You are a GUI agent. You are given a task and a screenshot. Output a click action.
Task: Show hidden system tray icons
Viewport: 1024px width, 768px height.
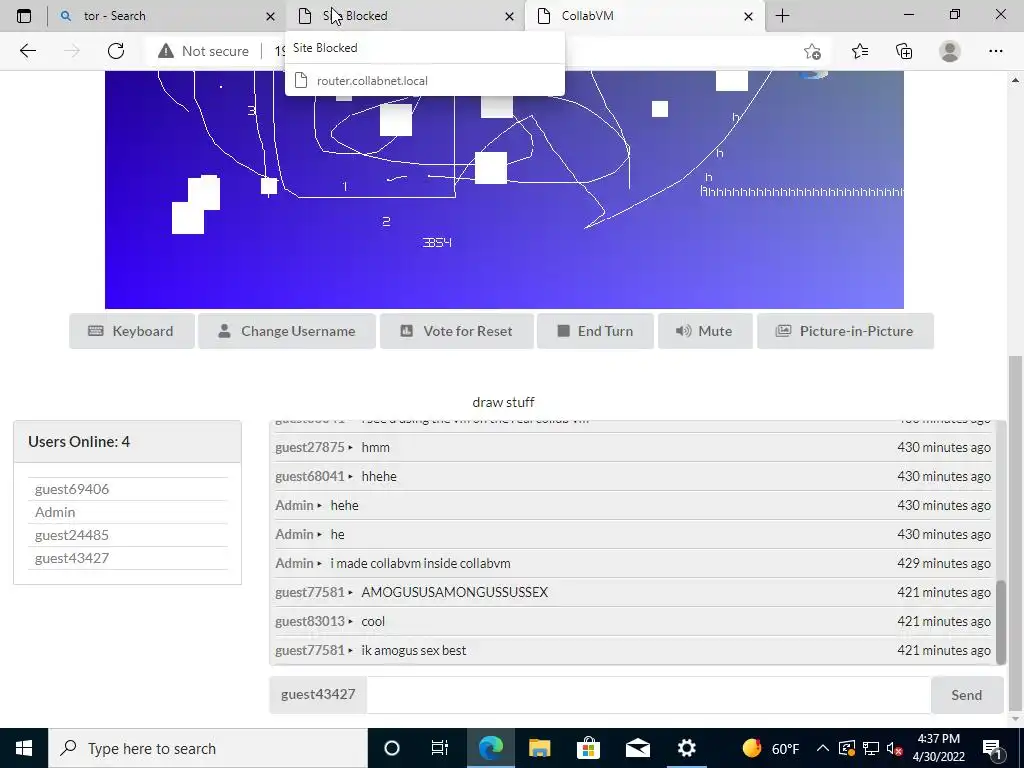[x=823, y=748]
